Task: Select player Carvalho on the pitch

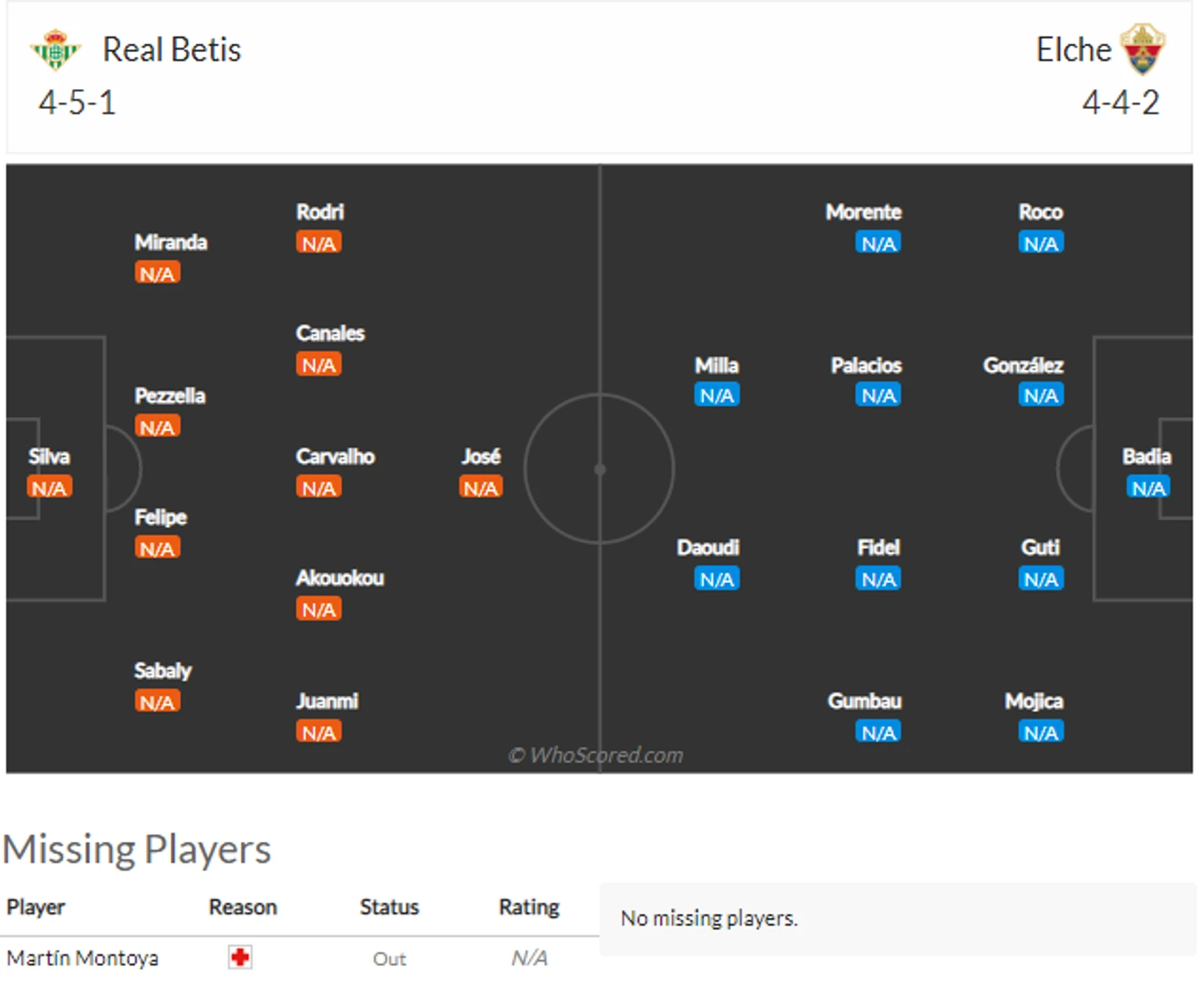Action: coord(335,457)
